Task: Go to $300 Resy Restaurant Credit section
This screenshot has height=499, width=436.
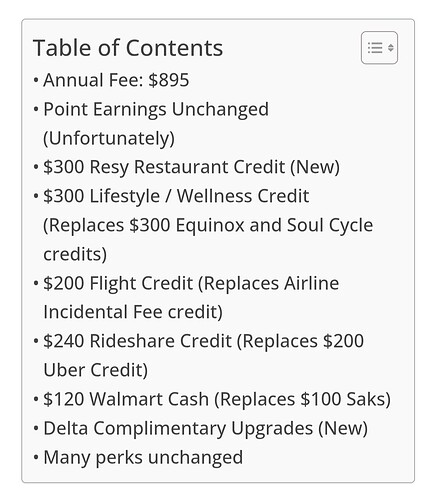Action: click(192, 167)
